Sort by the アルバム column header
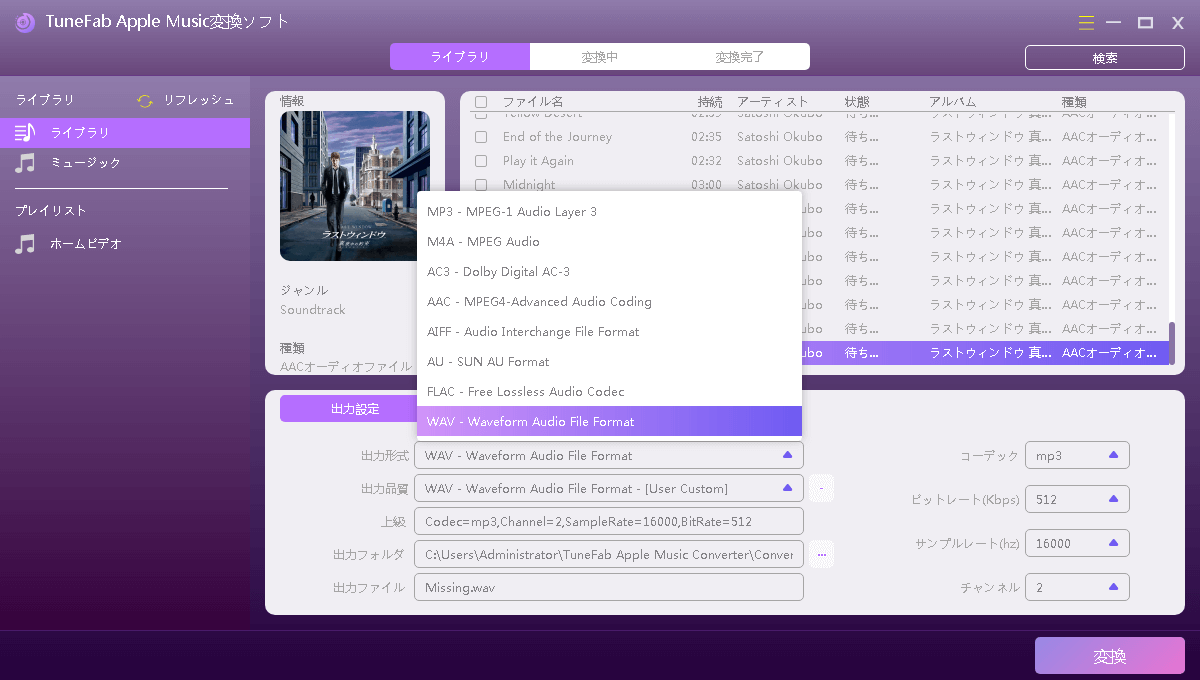This screenshot has width=1200, height=680. (953, 102)
